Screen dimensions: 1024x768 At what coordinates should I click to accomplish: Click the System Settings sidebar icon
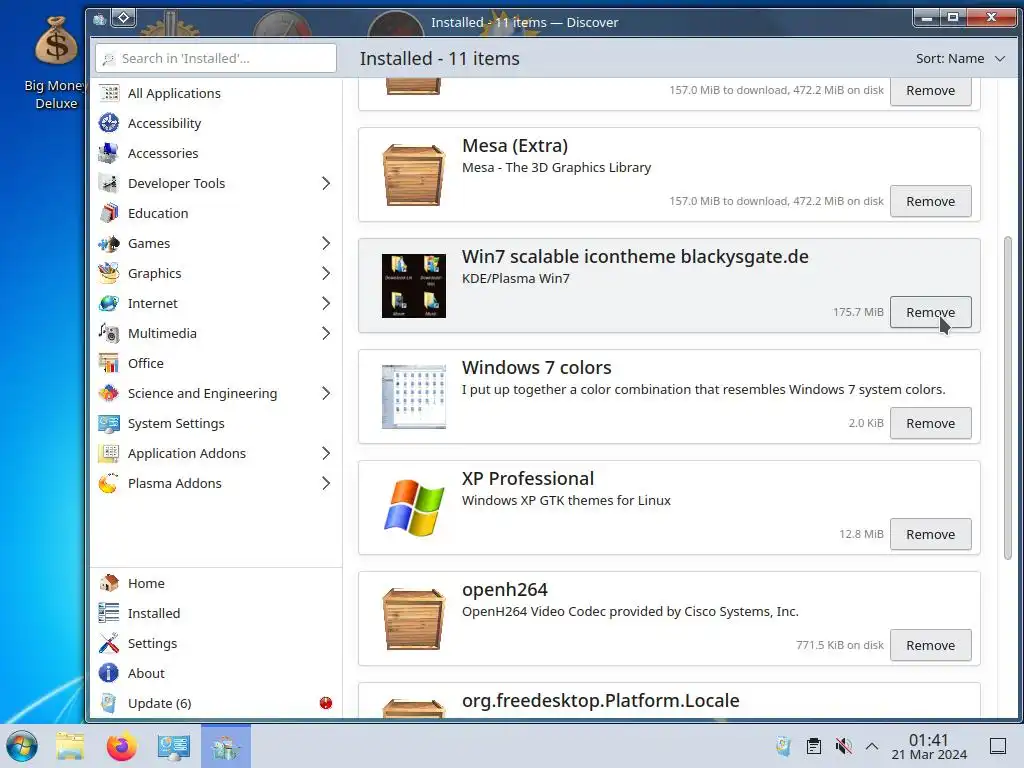[x=109, y=424]
